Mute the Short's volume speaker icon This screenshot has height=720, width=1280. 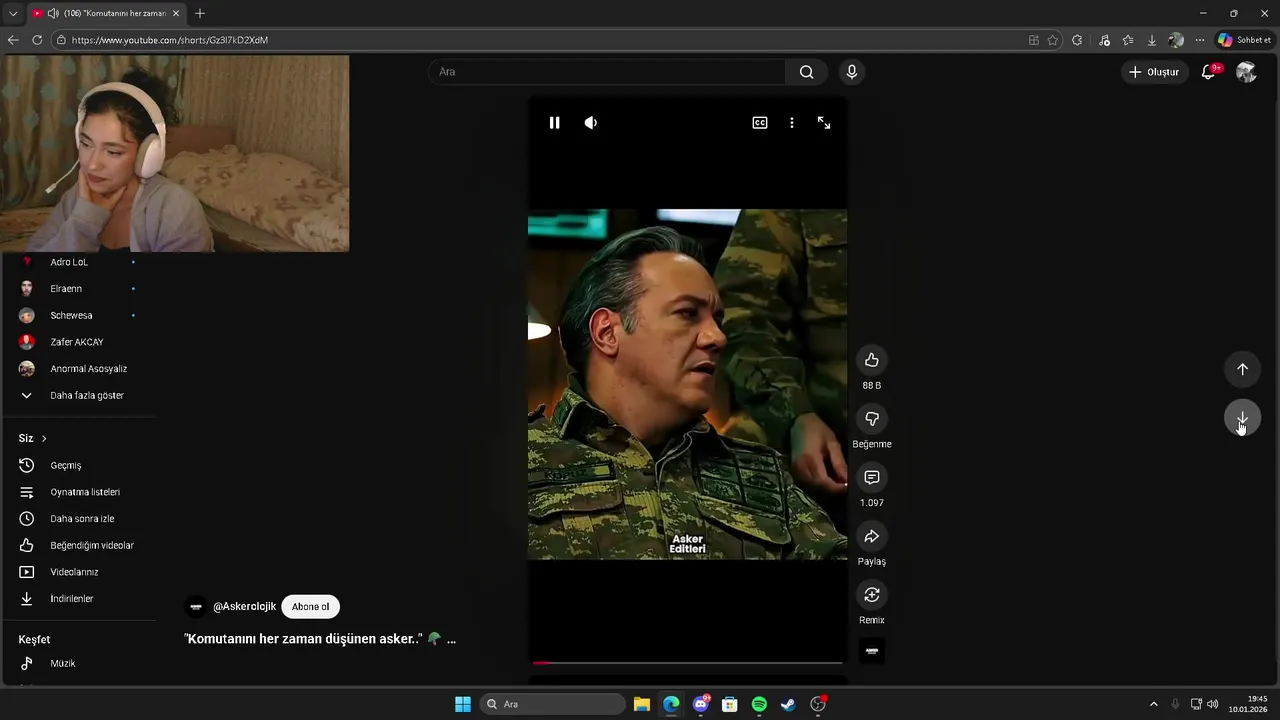tap(591, 123)
